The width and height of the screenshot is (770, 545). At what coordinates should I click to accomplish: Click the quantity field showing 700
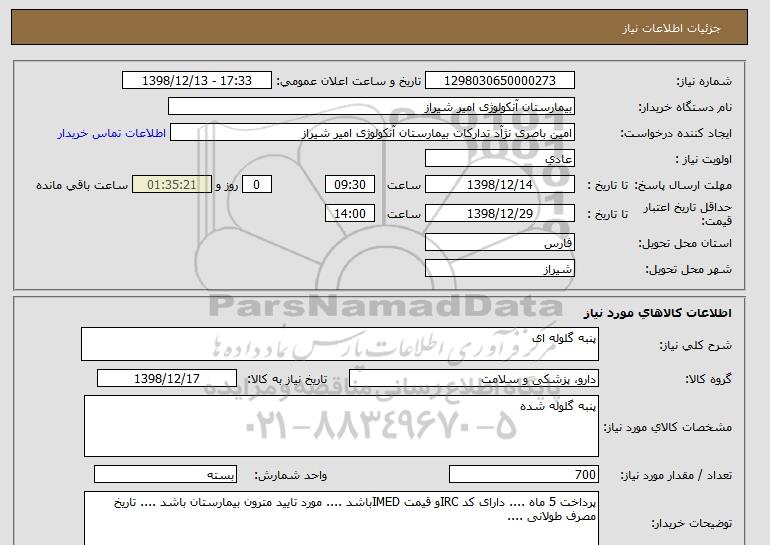pos(524,474)
